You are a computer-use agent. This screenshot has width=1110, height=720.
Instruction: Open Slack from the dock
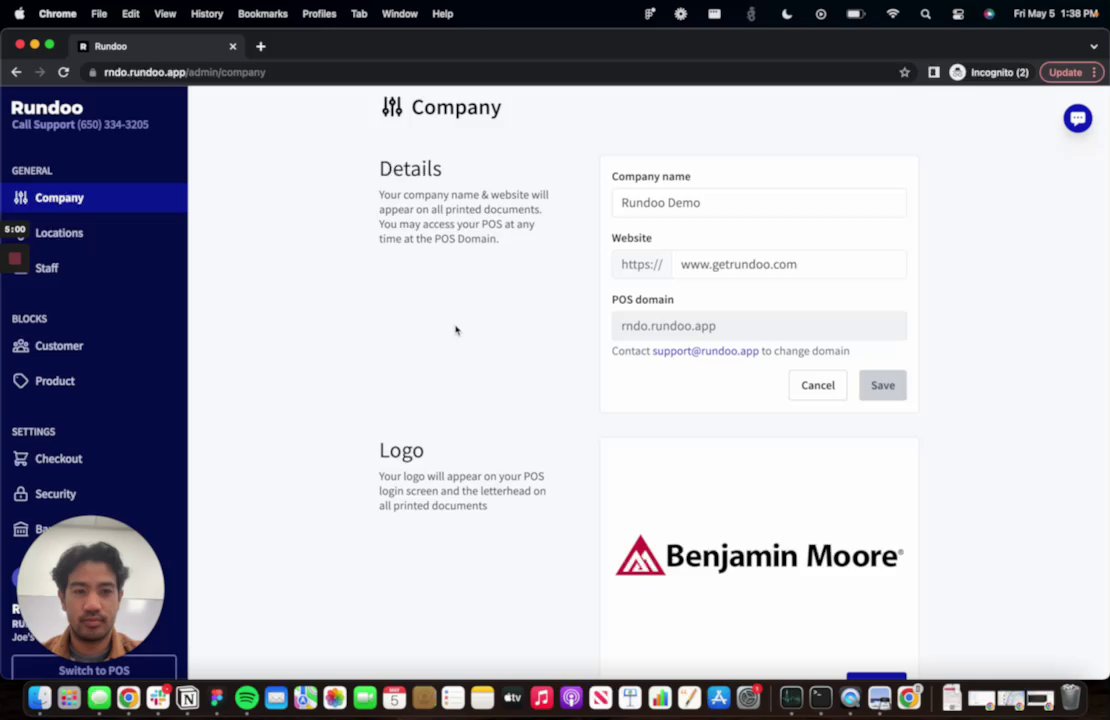(x=159, y=698)
